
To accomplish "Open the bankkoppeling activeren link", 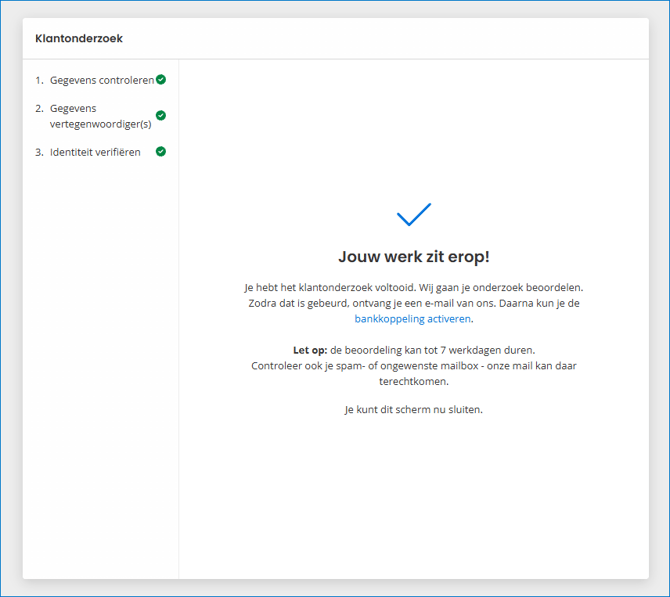I will [x=412, y=319].
